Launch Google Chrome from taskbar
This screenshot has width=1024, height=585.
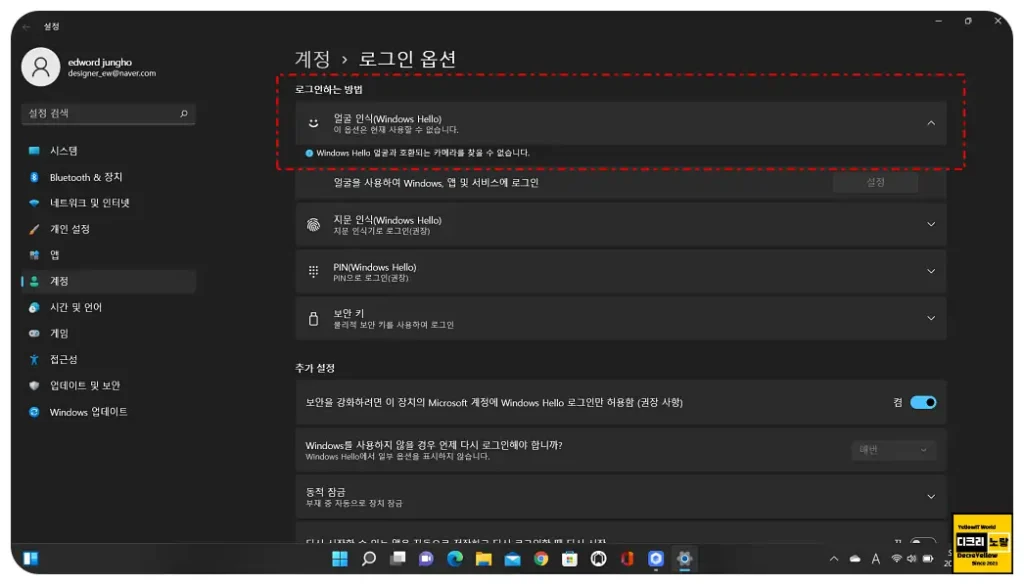coord(541,559)
